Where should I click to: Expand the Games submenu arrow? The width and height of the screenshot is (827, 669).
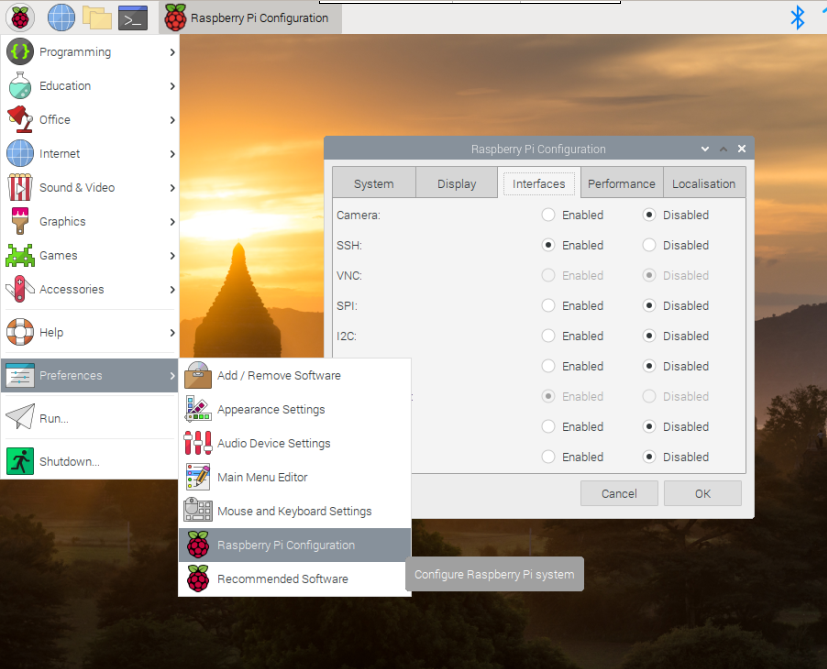172,255
